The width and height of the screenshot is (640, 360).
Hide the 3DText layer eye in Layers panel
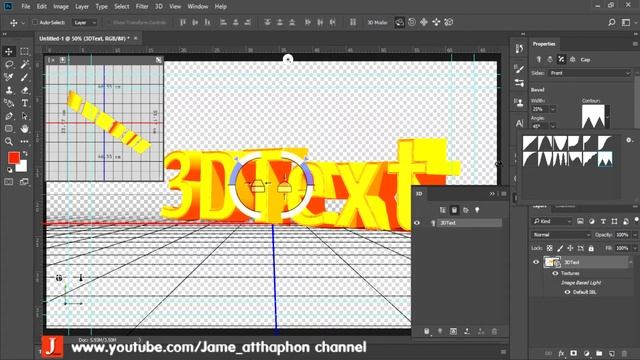pyautogui.click(x=536, y=262)
